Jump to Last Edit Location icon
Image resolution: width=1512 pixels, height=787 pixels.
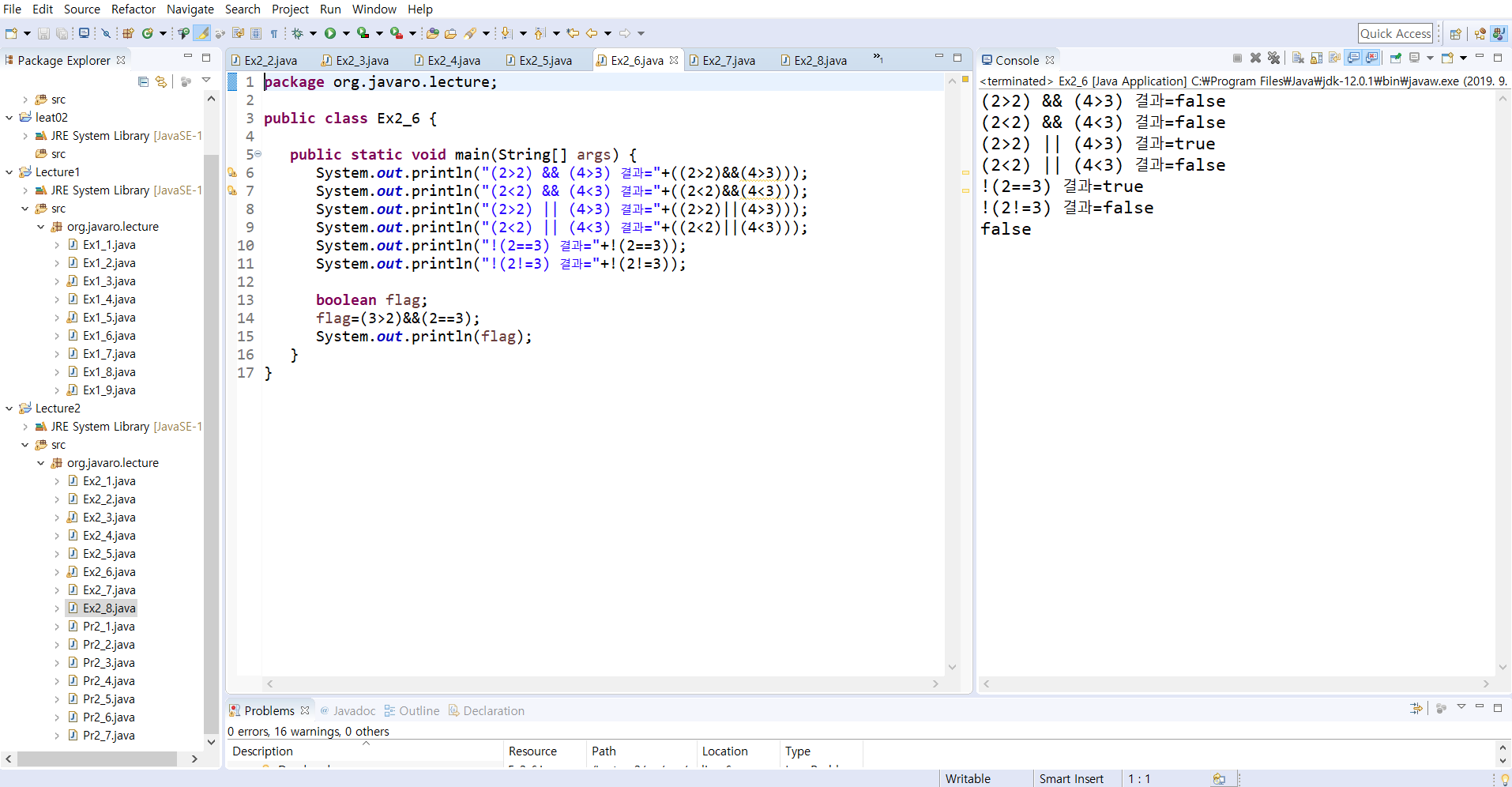click(574, 33)
